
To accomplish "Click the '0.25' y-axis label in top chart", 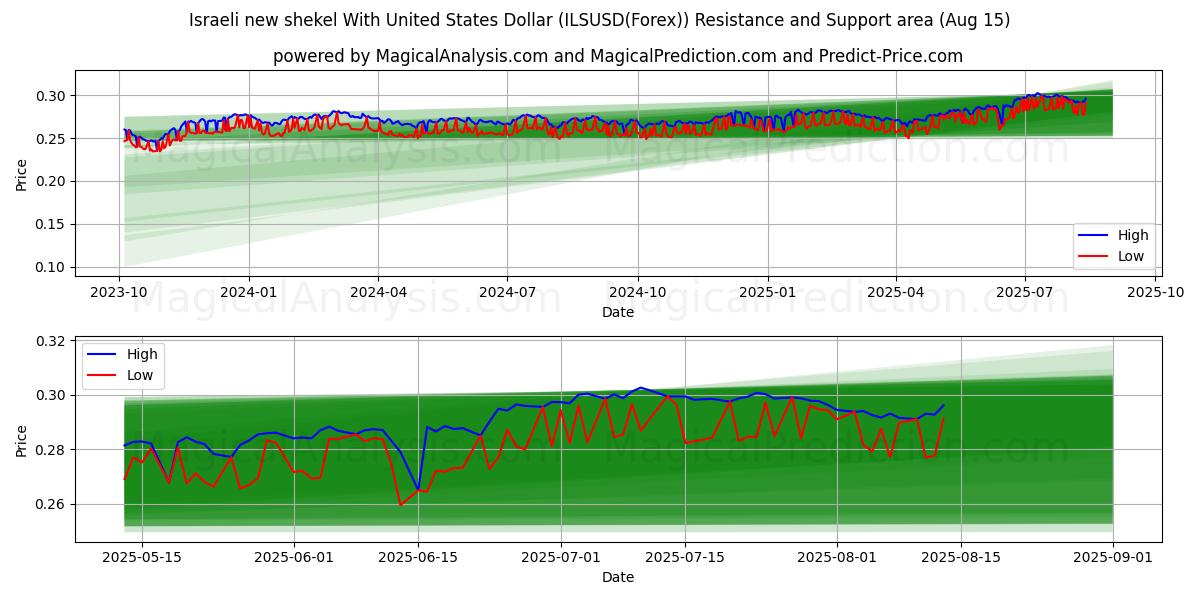I will pyautogui.click(x=53, y=139).
